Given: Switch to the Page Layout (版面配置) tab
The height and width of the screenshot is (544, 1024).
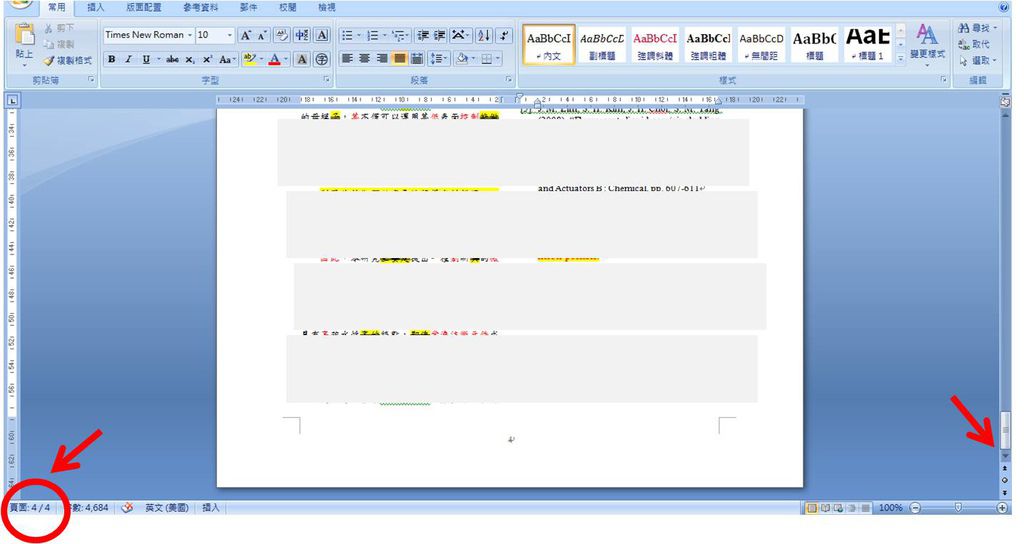Looking at the screenshot, I should (144, 8).
